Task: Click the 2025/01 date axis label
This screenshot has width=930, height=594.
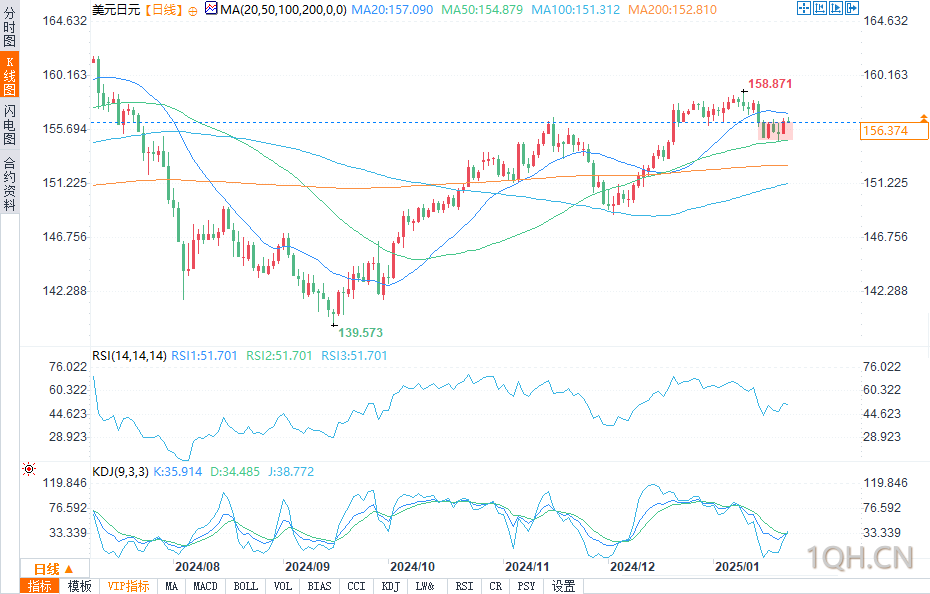Action: [737, 567]
